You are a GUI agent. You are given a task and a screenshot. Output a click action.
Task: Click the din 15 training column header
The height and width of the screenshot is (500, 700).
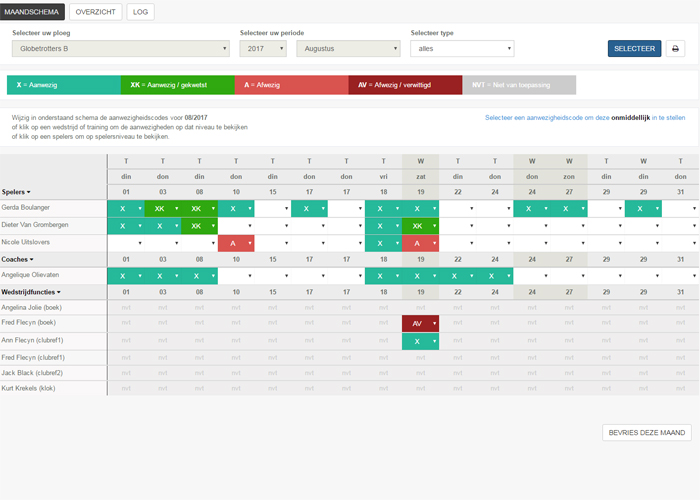click(272, 177)
